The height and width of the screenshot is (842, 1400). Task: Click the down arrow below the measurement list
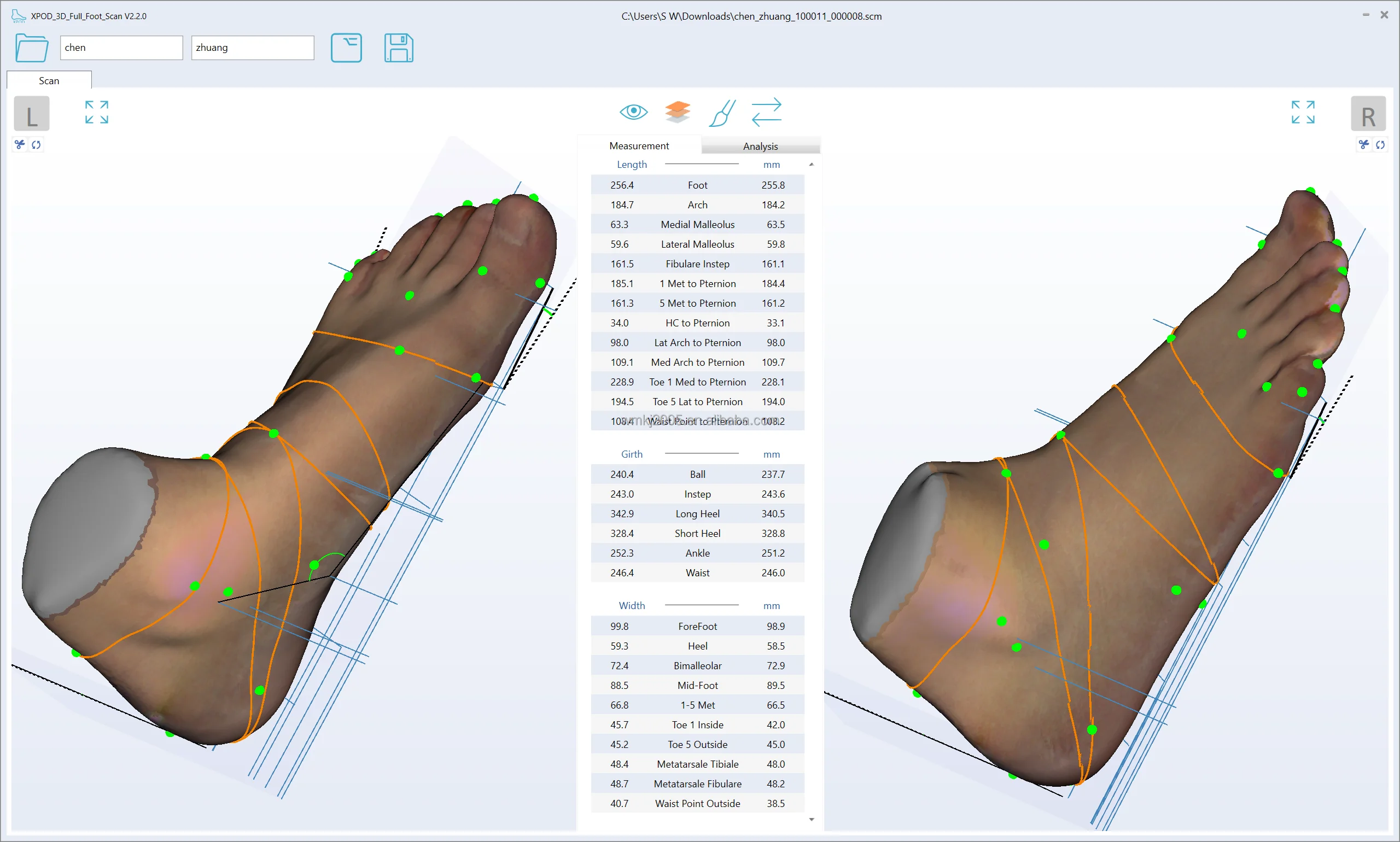click(812, 818)
